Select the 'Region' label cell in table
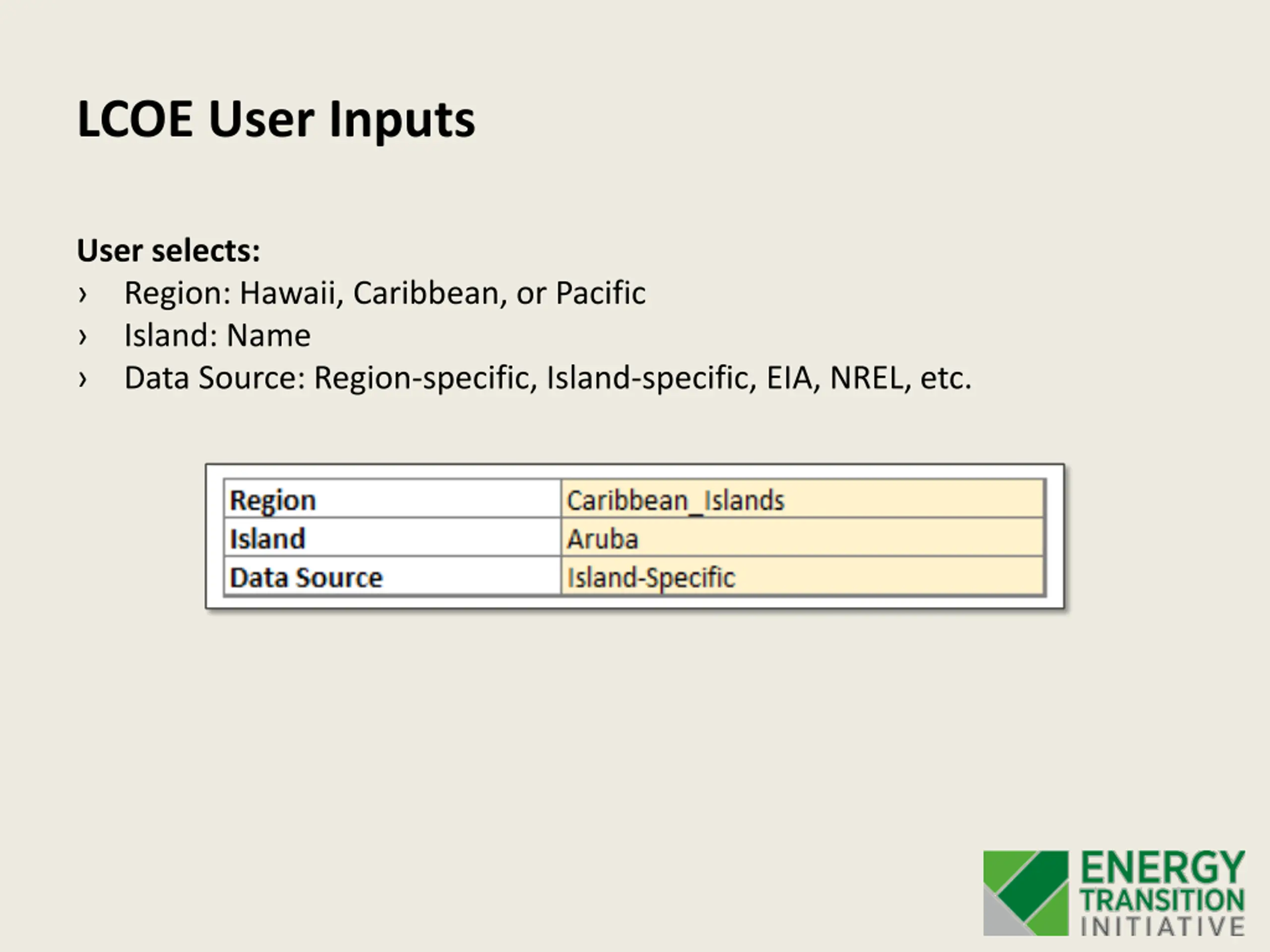Viewport: 1270px width, 952px height. click(392, 499)
